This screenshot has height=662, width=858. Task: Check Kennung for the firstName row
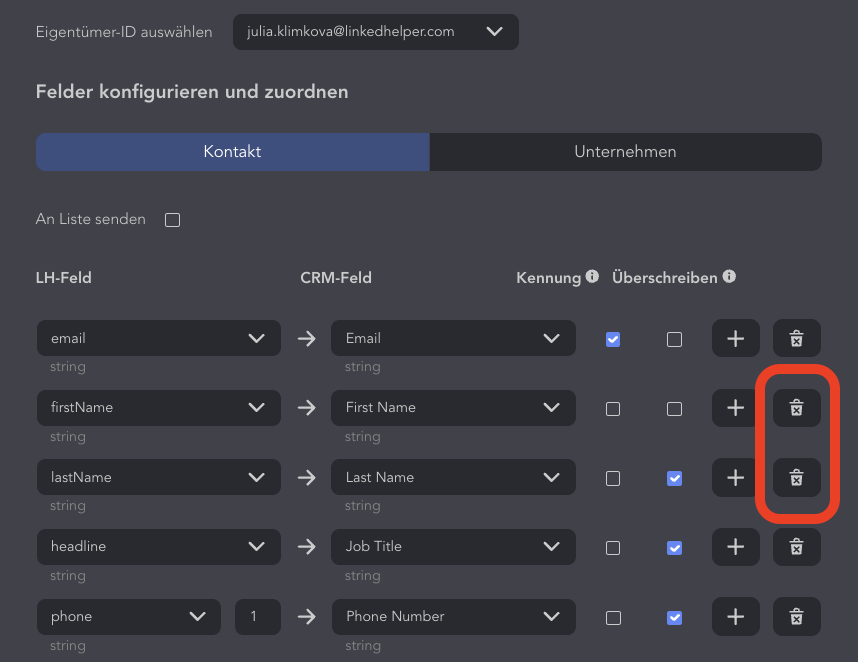[613, 409]
